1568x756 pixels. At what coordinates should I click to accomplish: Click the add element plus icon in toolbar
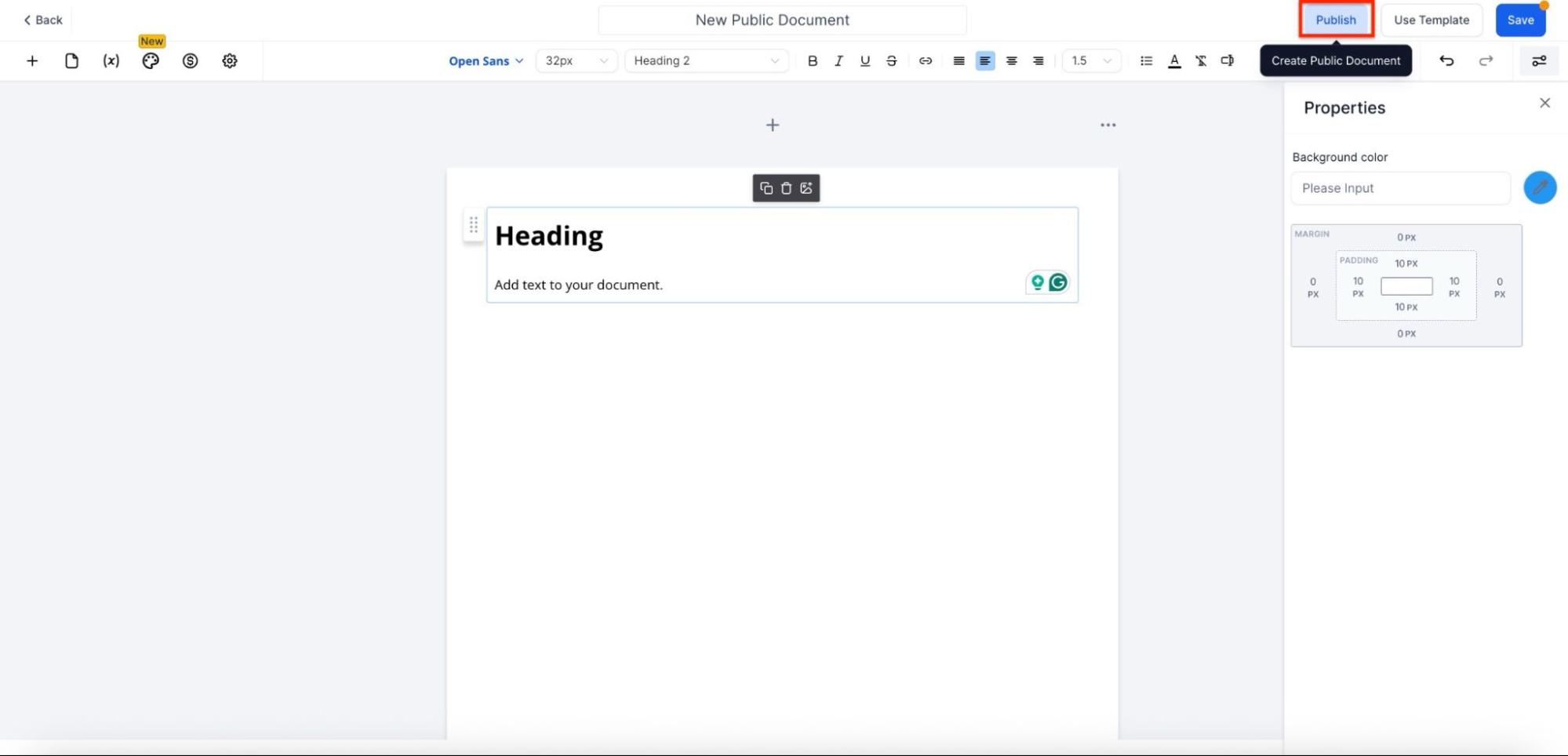pyautogui.click(x=32, y=61)
